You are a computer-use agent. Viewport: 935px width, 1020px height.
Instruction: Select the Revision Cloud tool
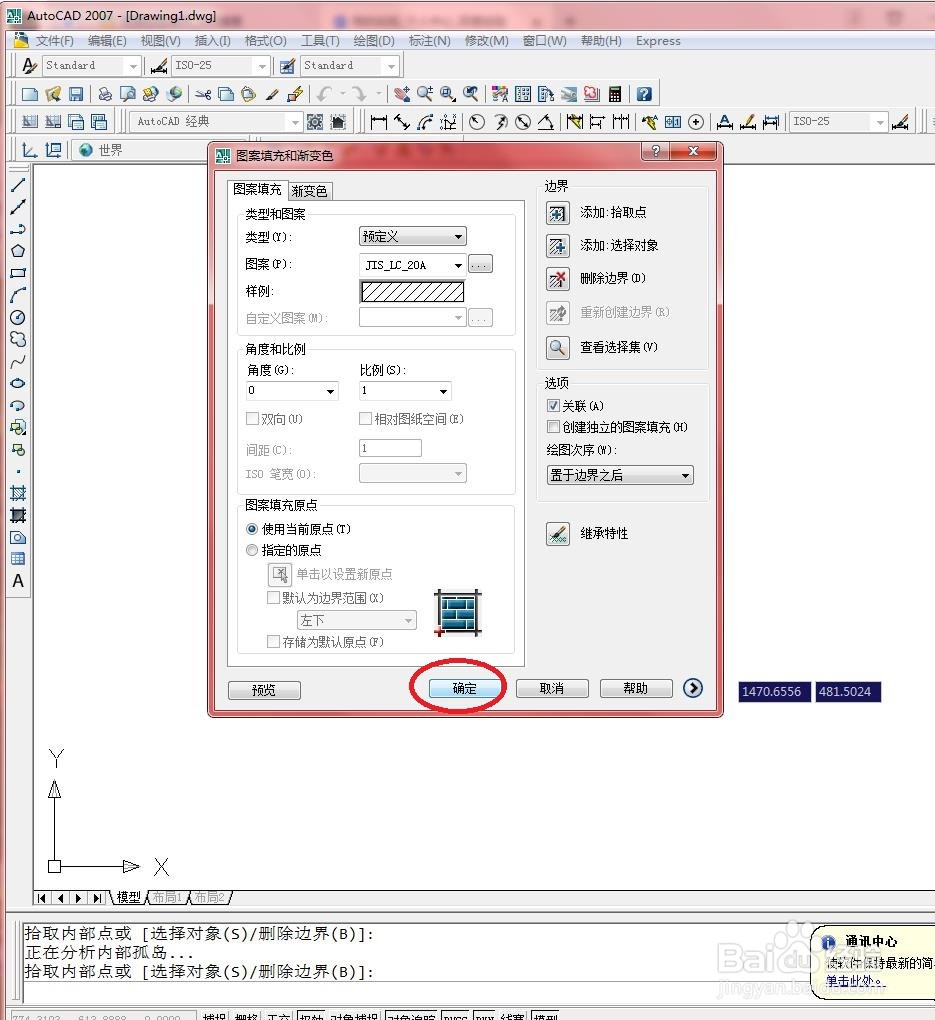18,340
